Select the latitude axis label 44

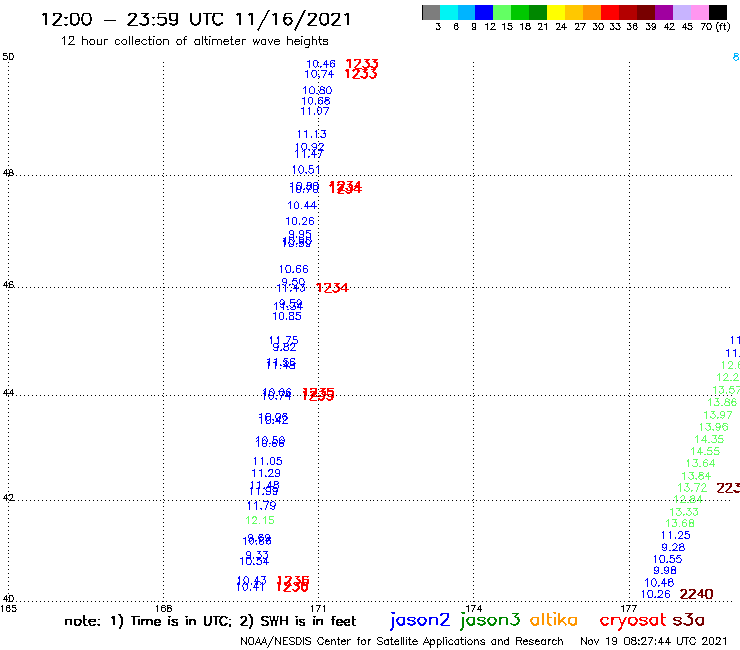click(x=8, y=393)
